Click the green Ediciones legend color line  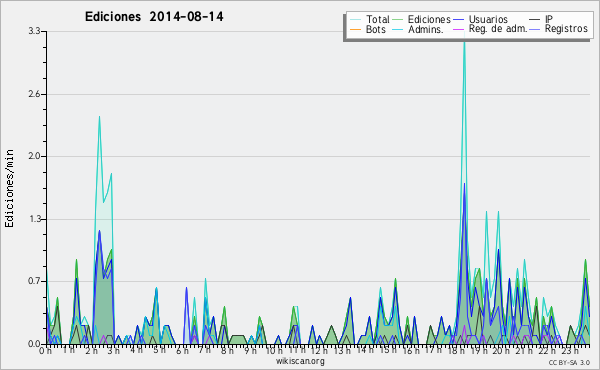coord(398,20)
